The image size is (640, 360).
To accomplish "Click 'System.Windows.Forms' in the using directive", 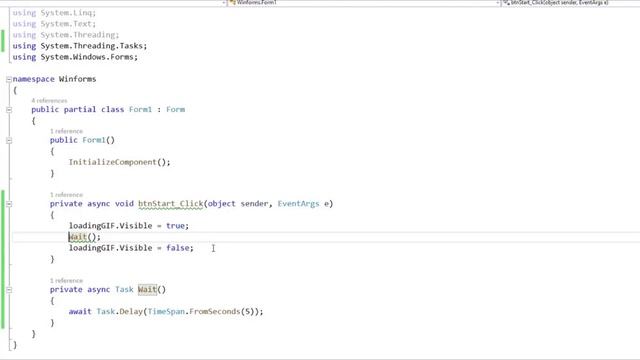I will pos(87,57).
